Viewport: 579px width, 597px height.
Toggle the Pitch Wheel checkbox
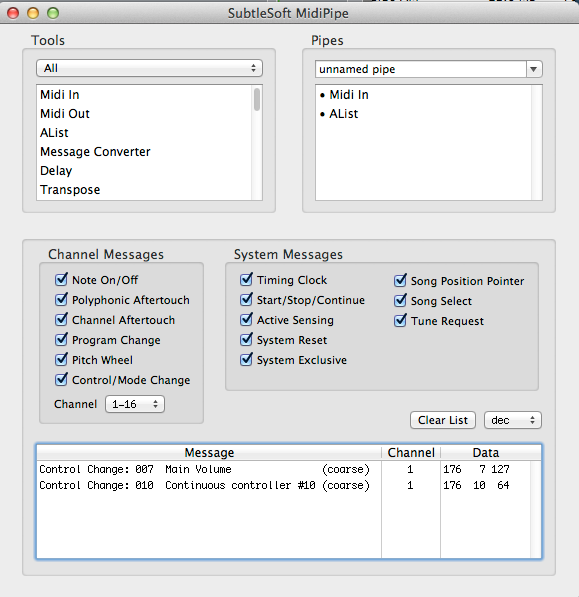pos(61,360)
